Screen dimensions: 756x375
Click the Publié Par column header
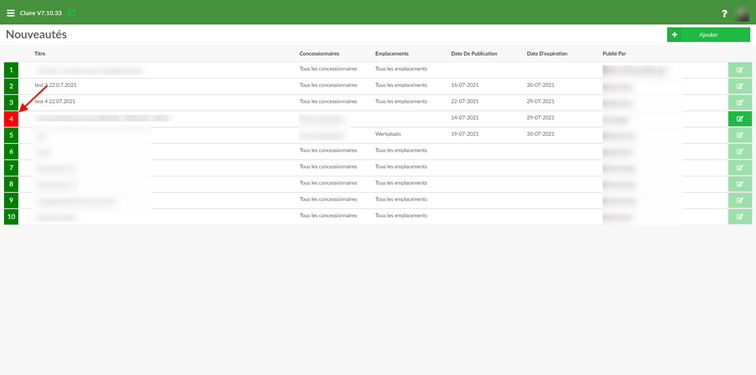coord(614,54)
